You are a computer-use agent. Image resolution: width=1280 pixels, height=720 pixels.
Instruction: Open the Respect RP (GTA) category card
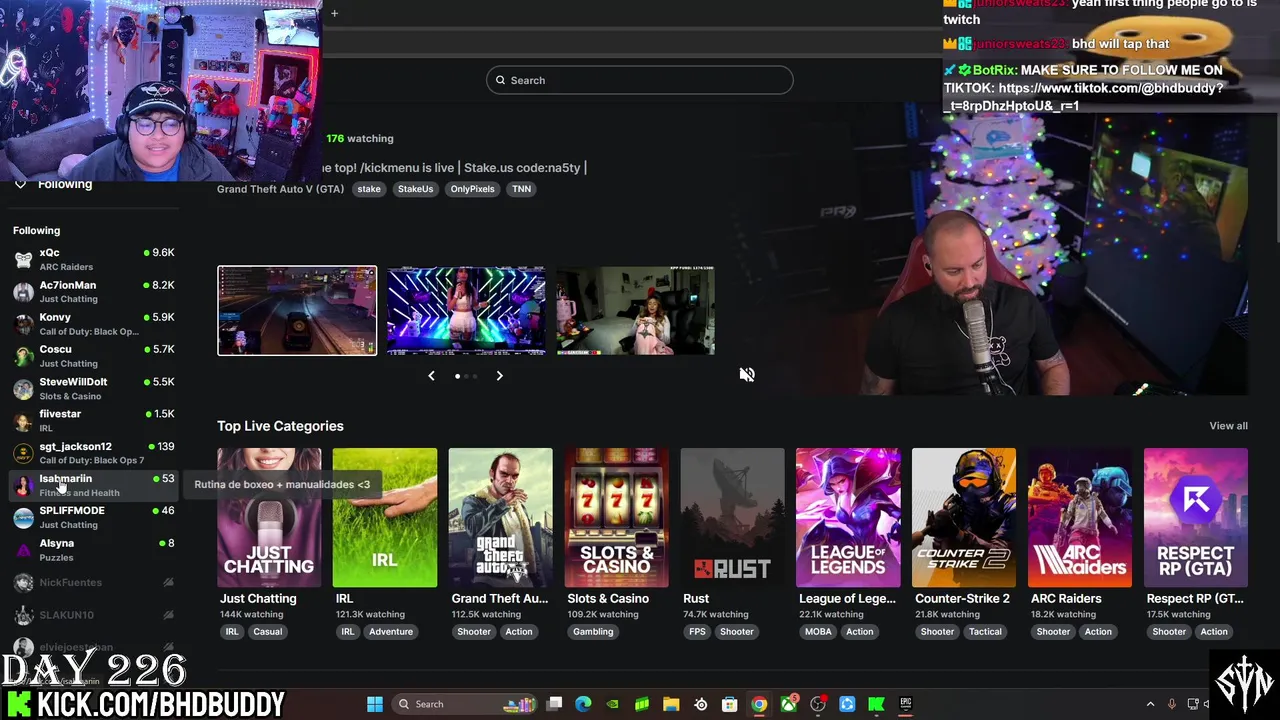coord(1196,517)
